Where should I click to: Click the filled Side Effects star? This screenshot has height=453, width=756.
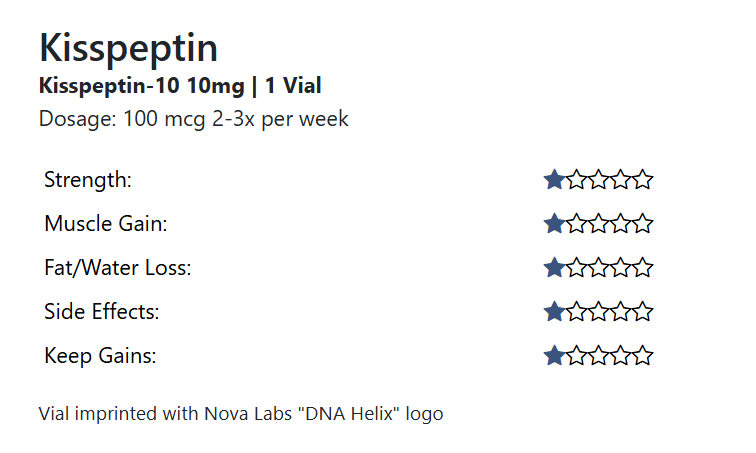(x=554, y=312)
